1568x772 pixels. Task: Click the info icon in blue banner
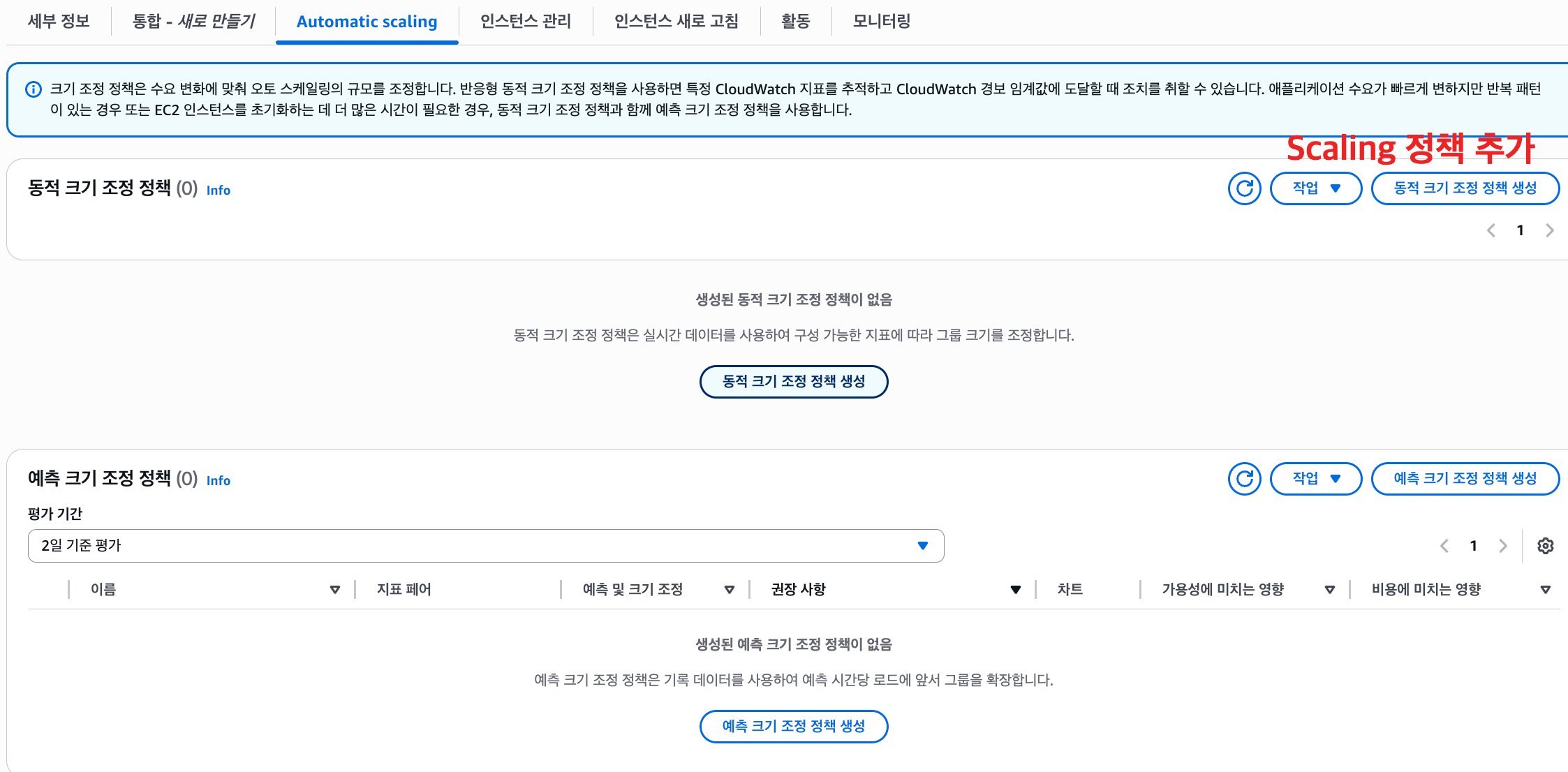(33, 89)
